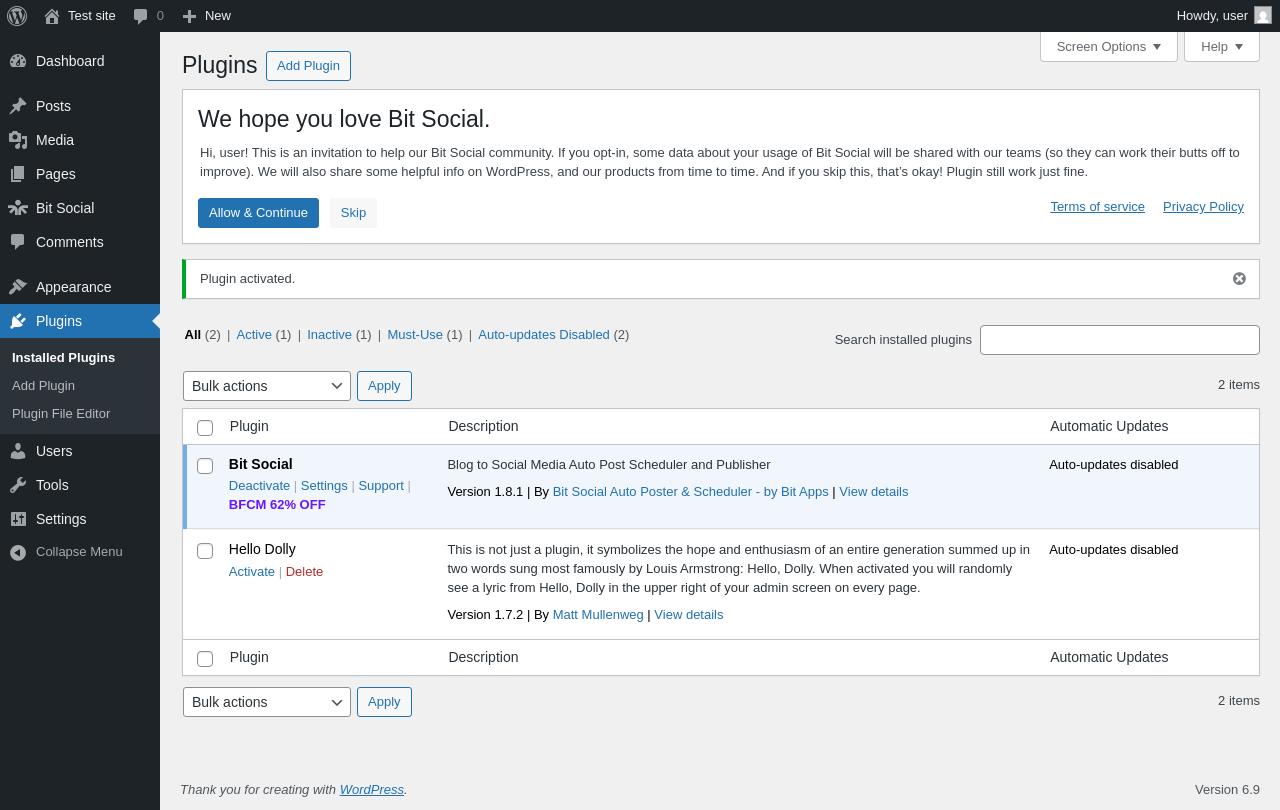Click the Bit Social sidebar icon

(x=18, y=208)
